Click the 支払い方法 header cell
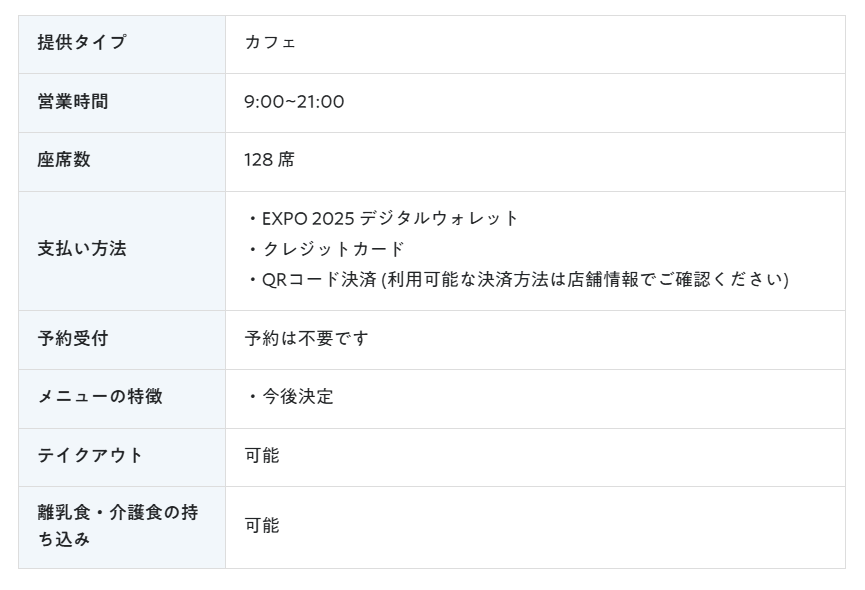The height and width of the screenshot is (590, 865). tap(122, 251)
